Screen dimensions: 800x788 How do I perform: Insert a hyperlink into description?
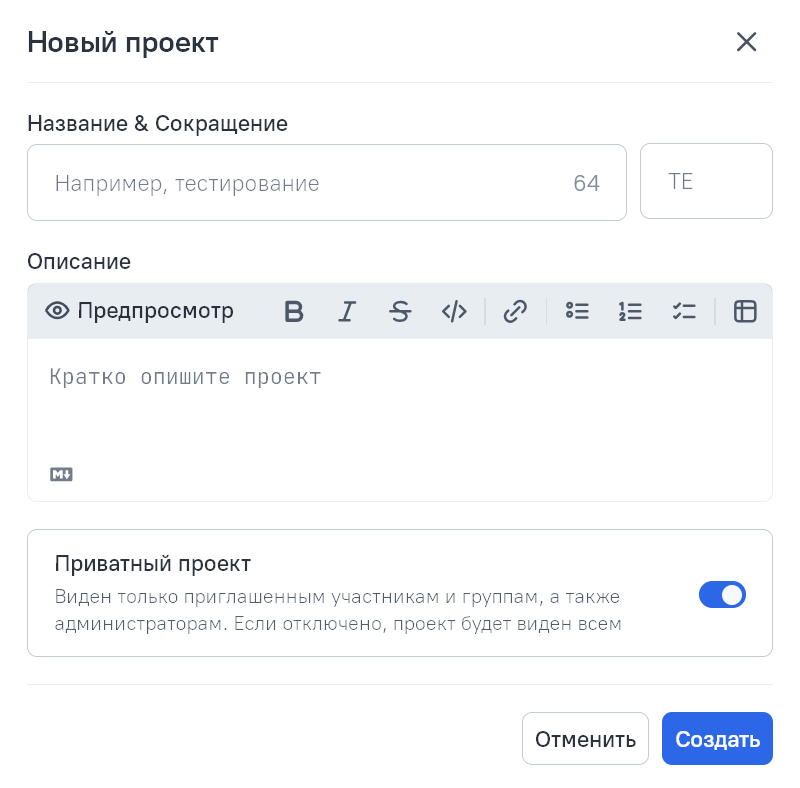pyautogui.click(x=515, y=312)
